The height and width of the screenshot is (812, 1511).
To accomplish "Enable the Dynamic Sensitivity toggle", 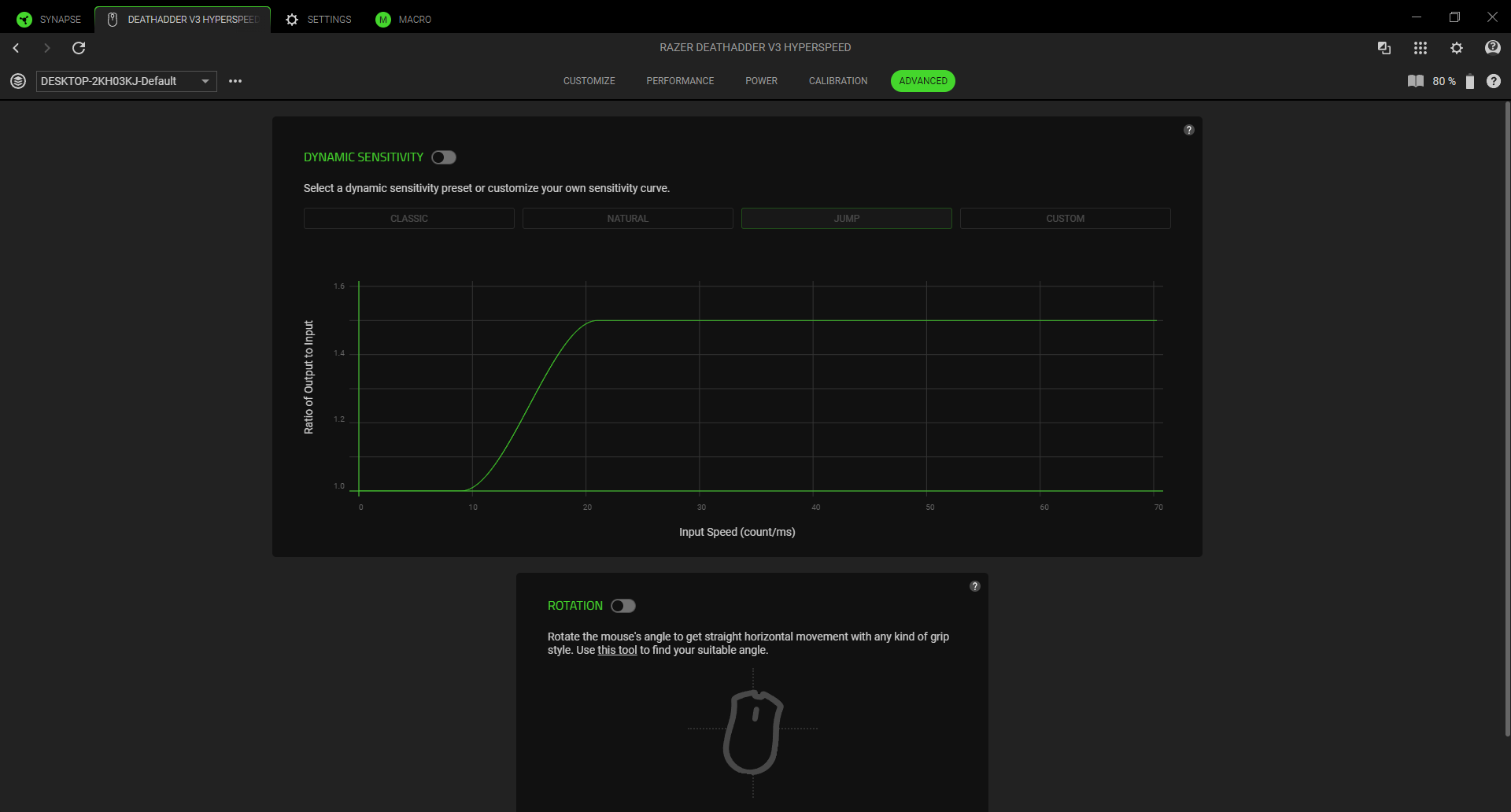I will coord(444,157).
